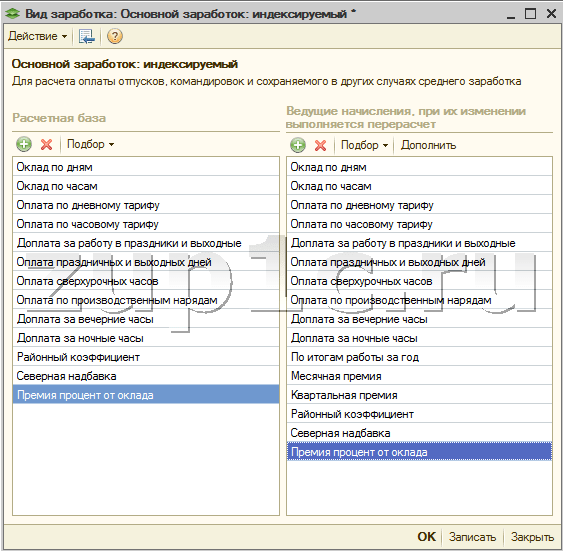Click the application icon in the title bar
563x551 pixels.
point(13,14)
